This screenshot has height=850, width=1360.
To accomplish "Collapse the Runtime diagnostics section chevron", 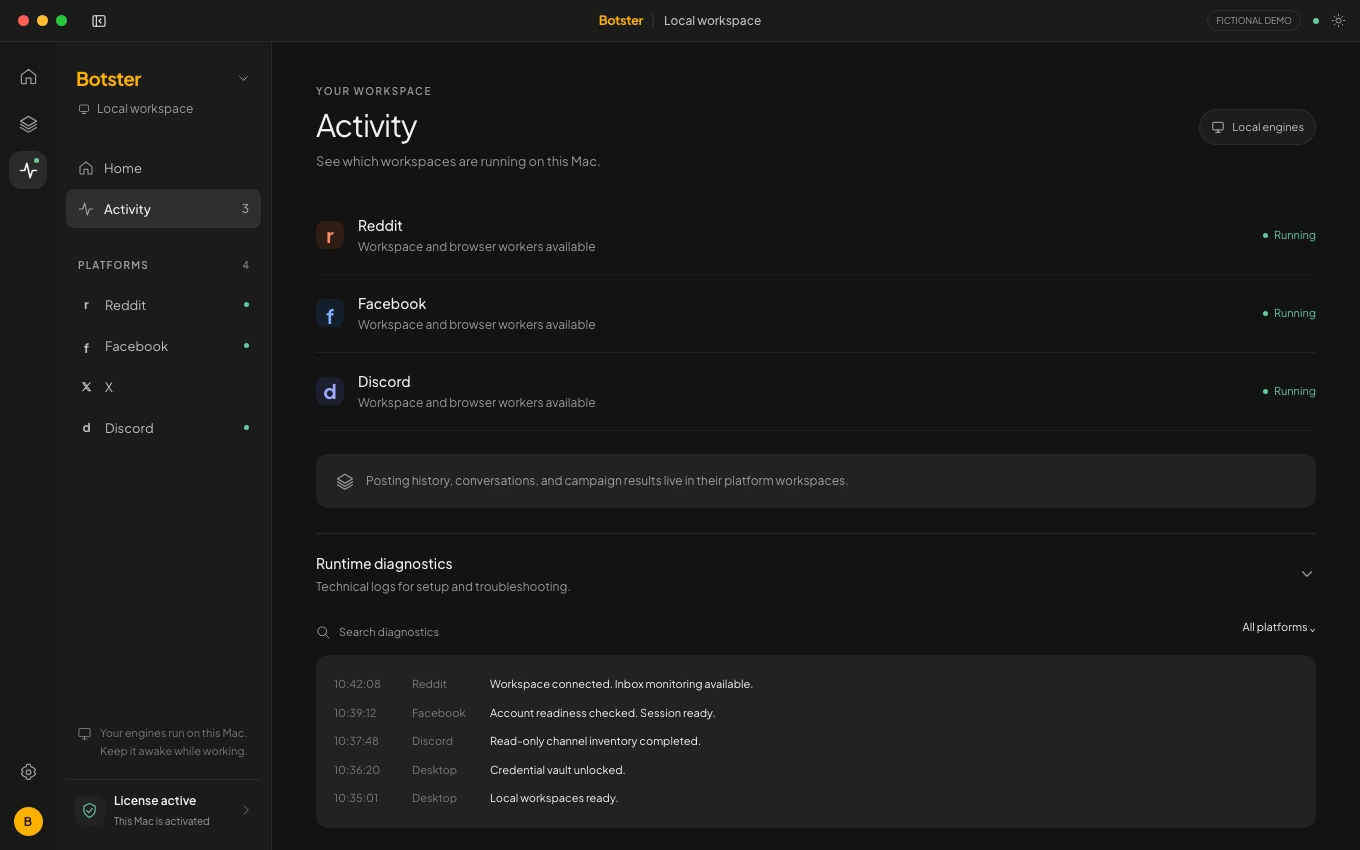I will click(1306, 574).
